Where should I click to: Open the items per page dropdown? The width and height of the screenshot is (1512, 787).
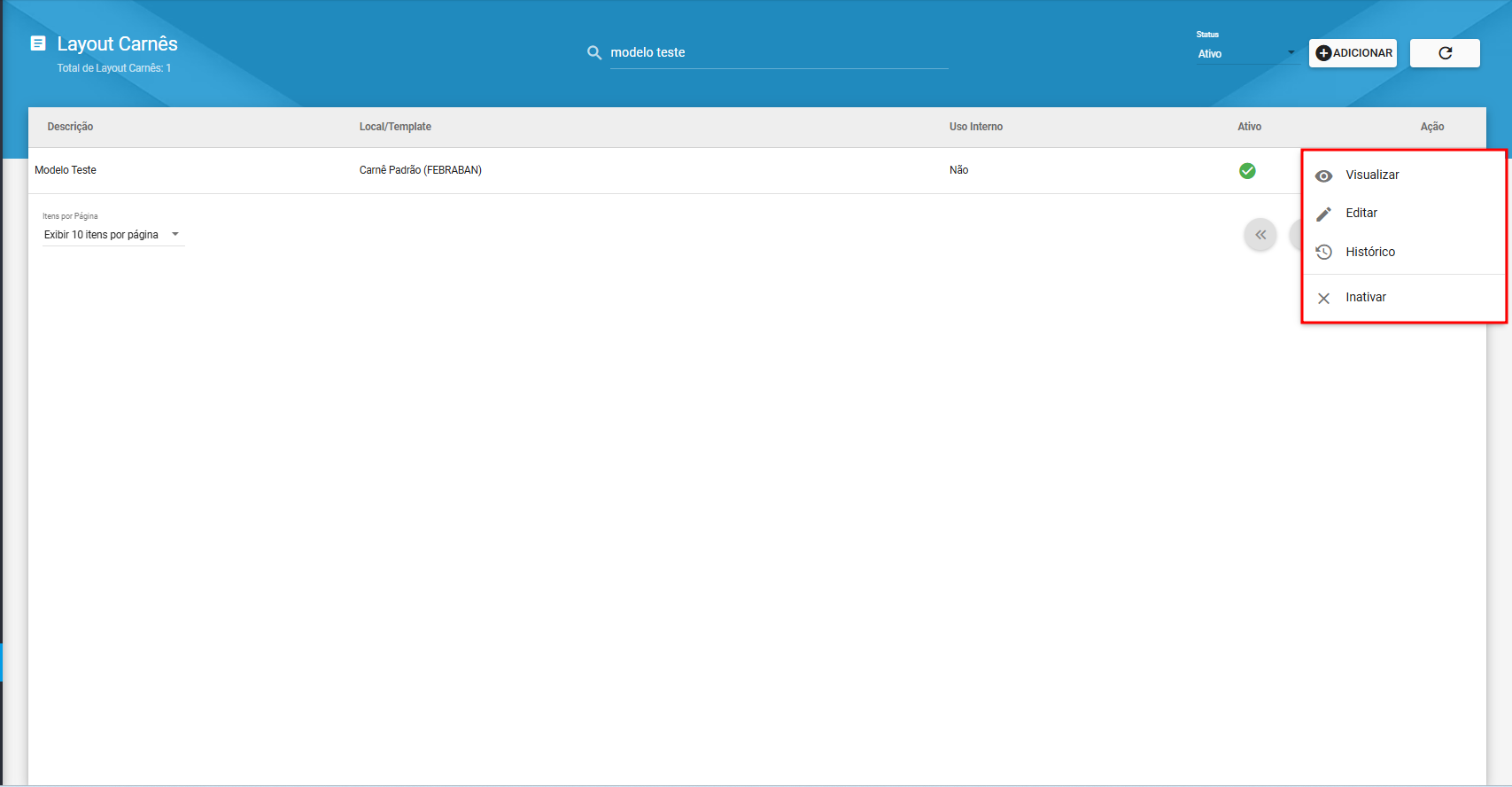pyautogui.click(x=112, y=235)
